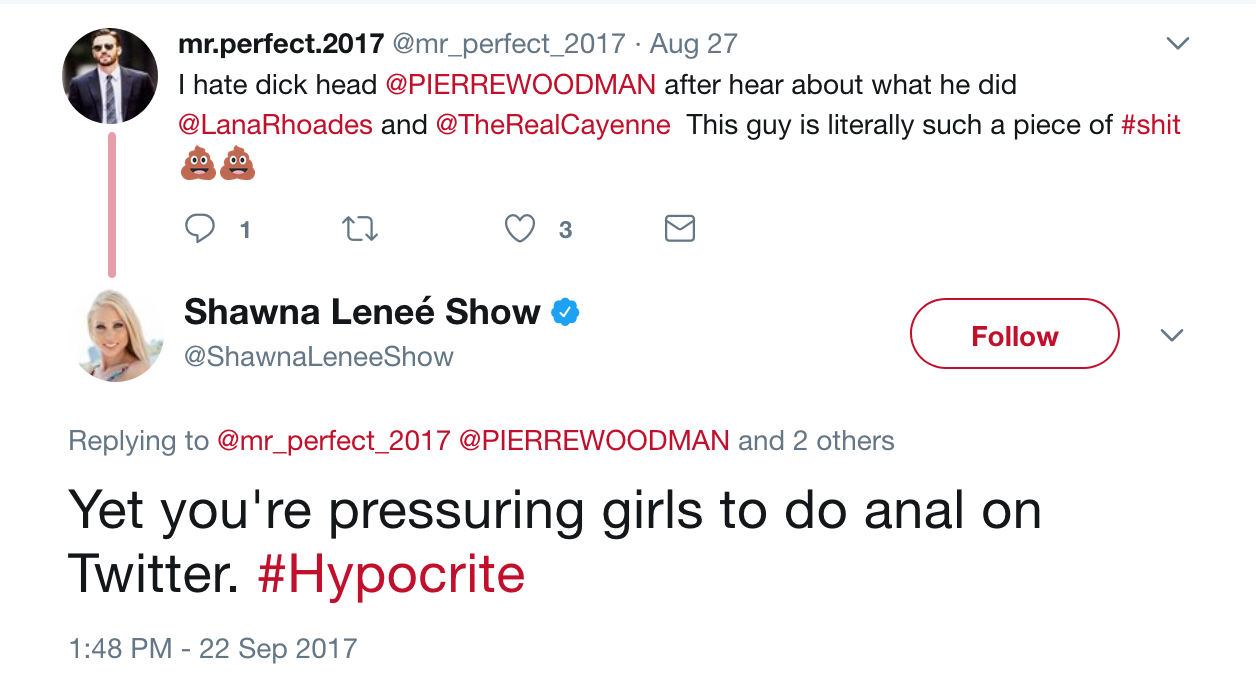Click the direct message envelope icon
This screenshot has width=1256, height=676.
point(680,229)
